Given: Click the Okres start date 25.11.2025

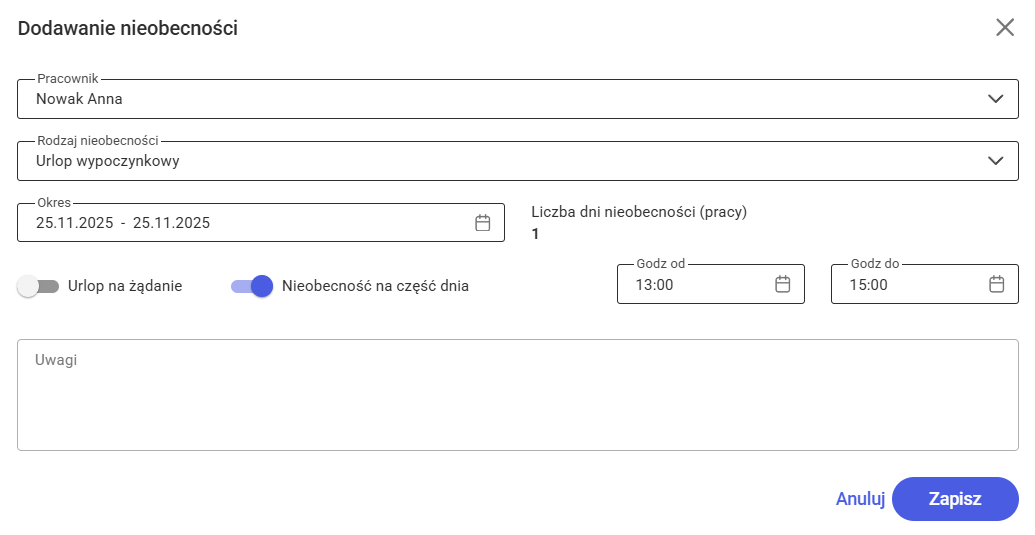Looking at the screenshot, I should pyautogui.click(x=75, y=223).
